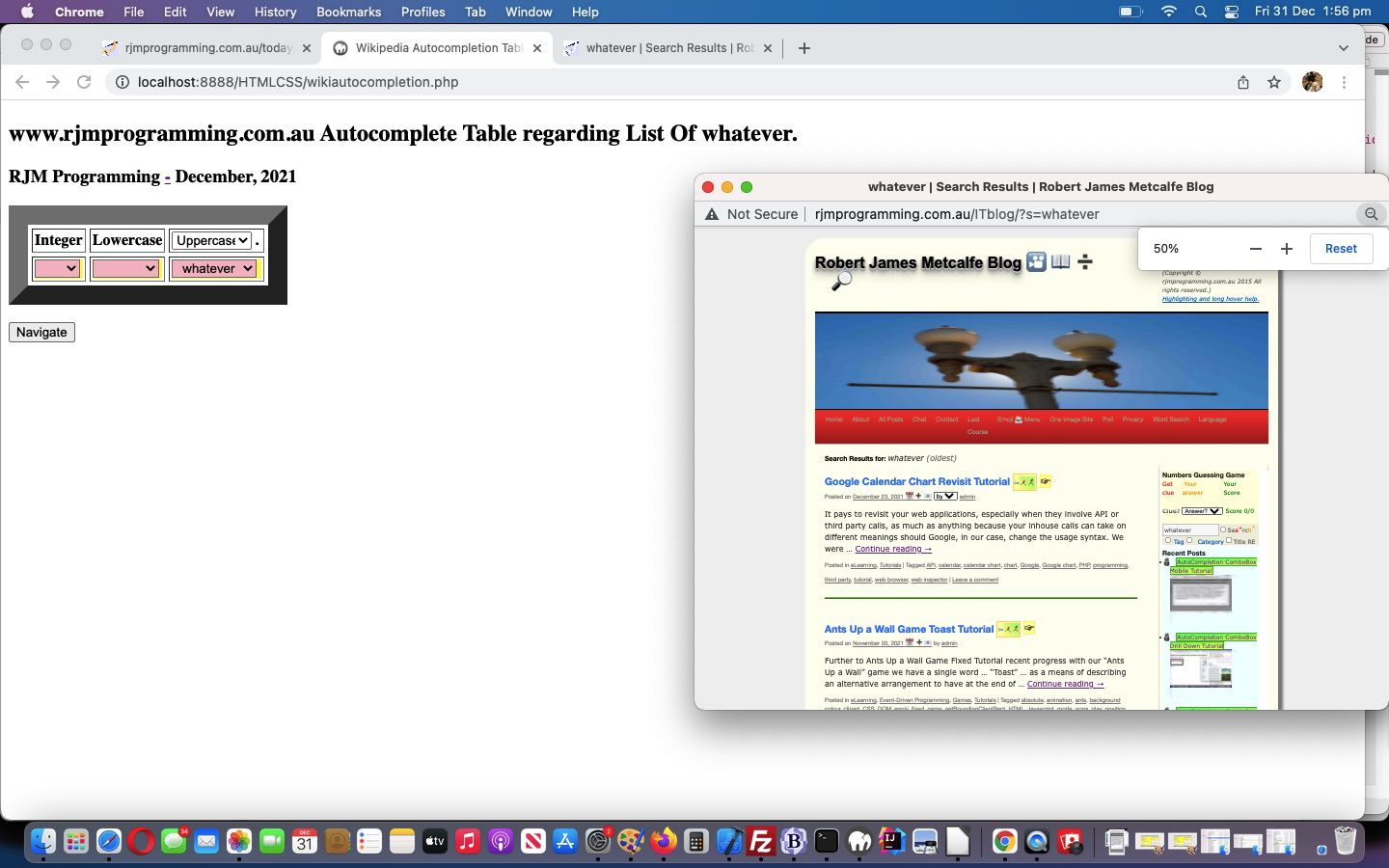Viewport: 1389px width, 868px height.
Task: Open the whatever dropdown in the table
Action: (x=214, y=268)
